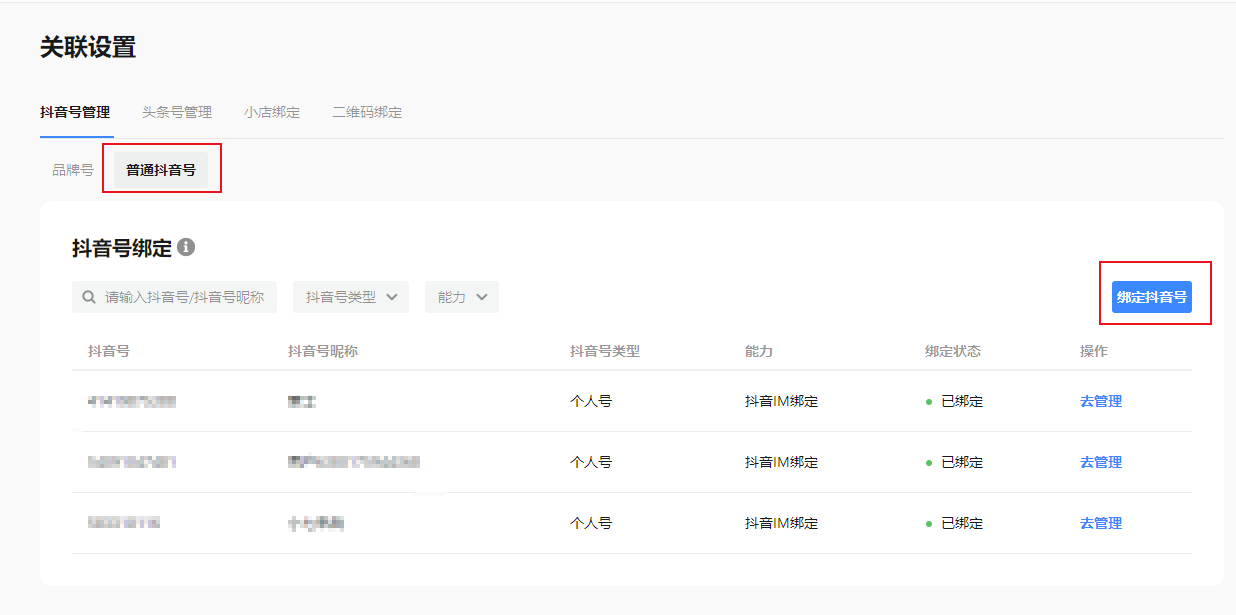Click the 抖音号昵称 column header

pos(322,351)
